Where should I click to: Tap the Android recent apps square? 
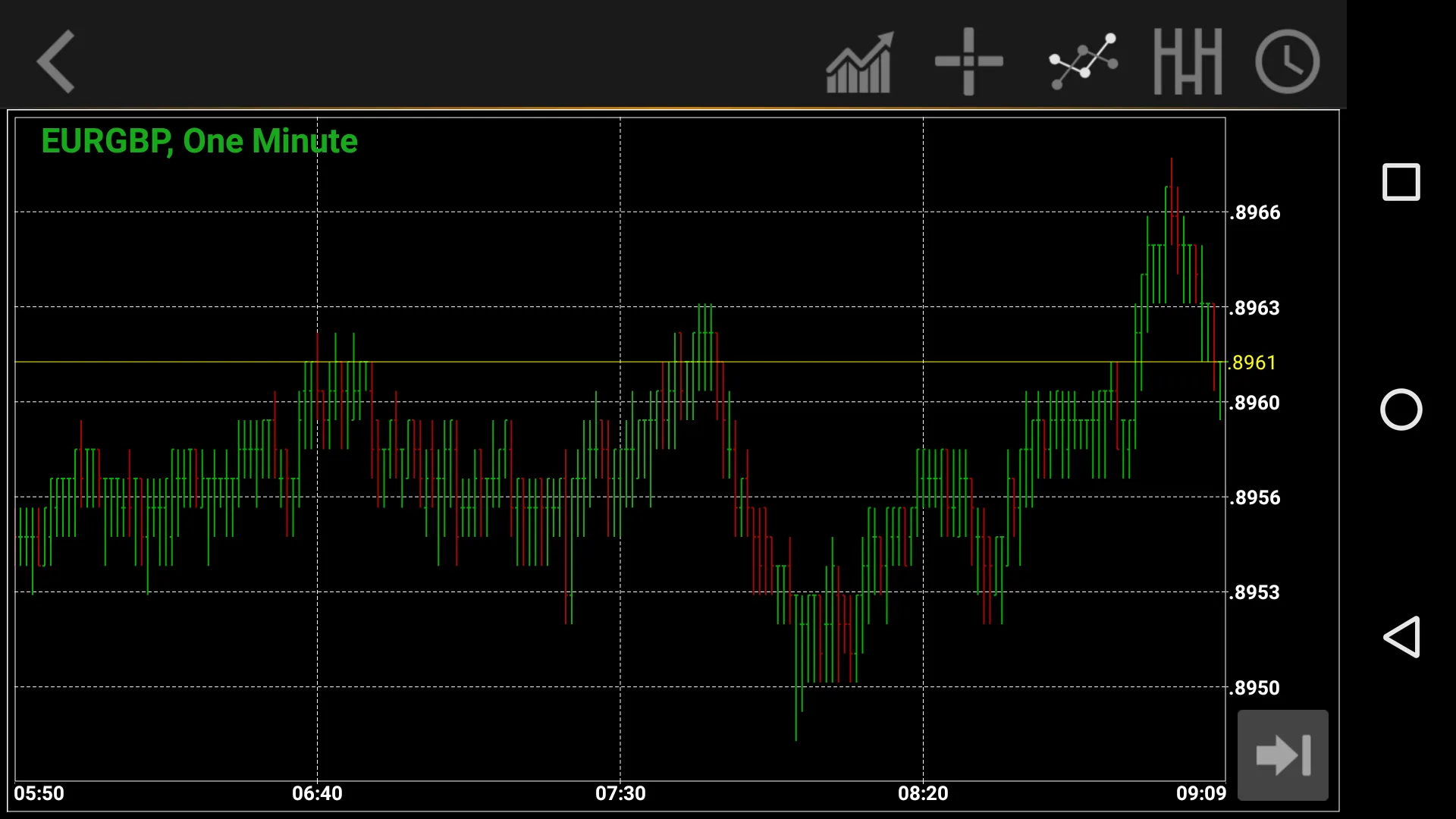click(x=1401, y=182)
